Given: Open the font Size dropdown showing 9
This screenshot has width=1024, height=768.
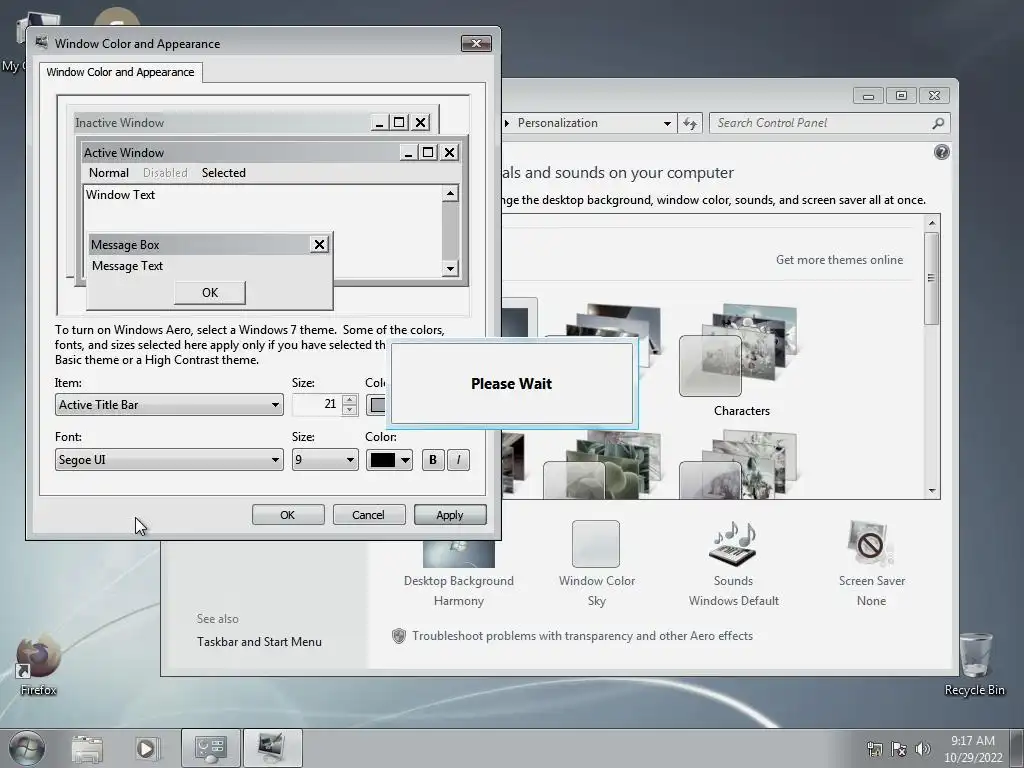Looking at the screenshot, I should (325, 460).
